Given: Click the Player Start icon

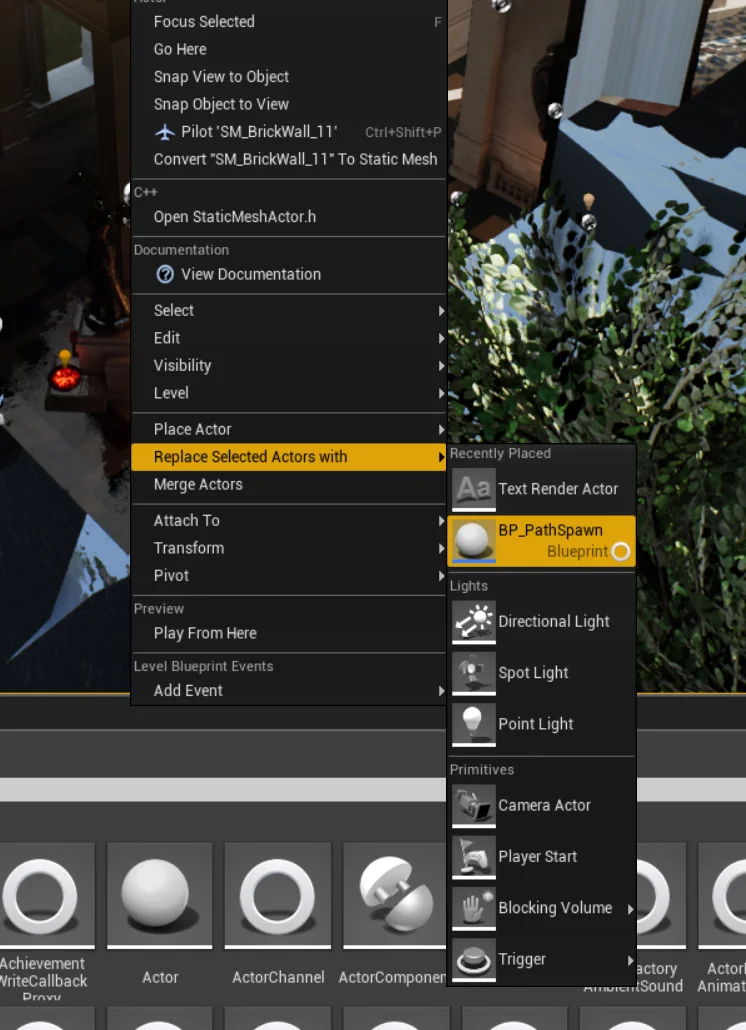Looking at the screenshot, I should 473,857.
